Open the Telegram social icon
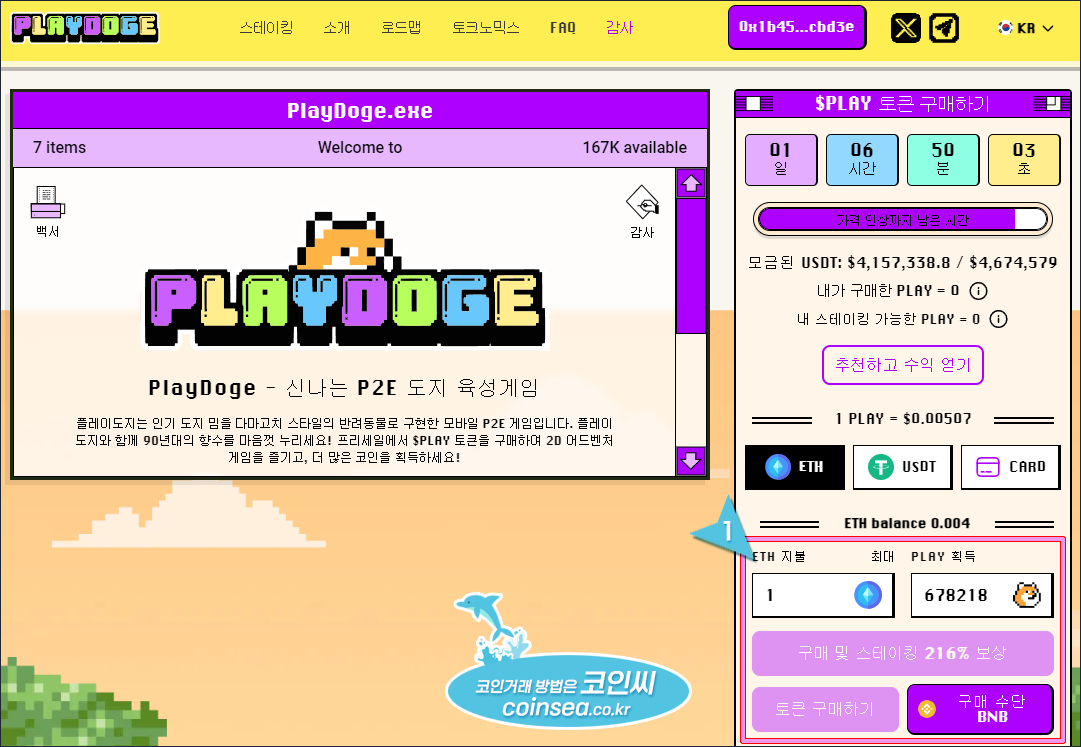The image size is (1081, 747). [x=944, y=28]
